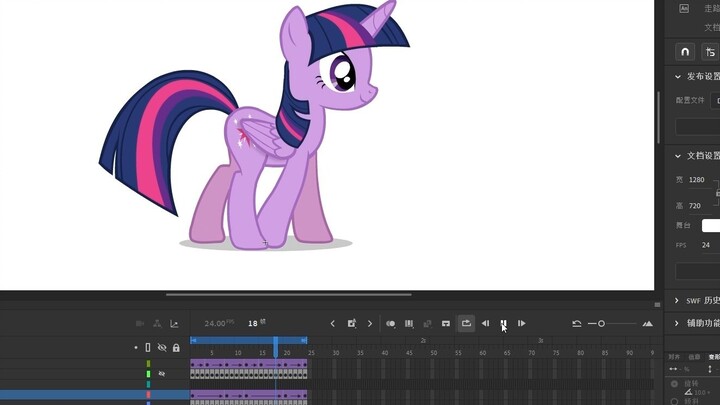The height and width of the screenshot is (405, 720).
Task: Click the height field 720
Action: 695,206
